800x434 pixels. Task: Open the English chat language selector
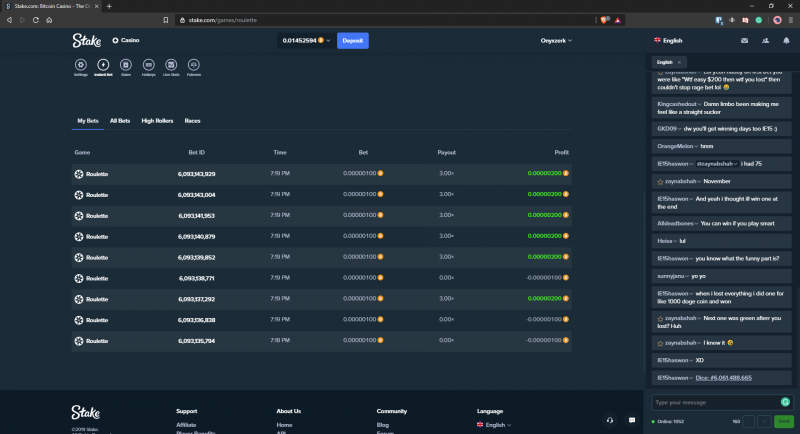click(x=668, y=40)
